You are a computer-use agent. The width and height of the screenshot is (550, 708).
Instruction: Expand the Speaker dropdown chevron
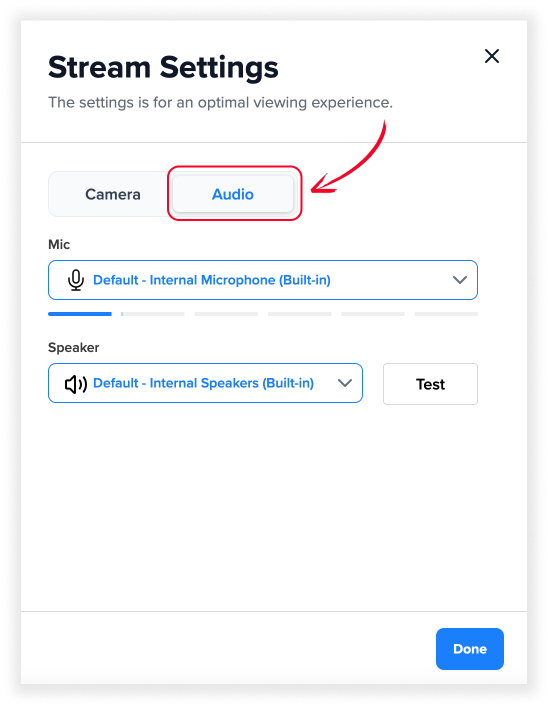point(345,383)
